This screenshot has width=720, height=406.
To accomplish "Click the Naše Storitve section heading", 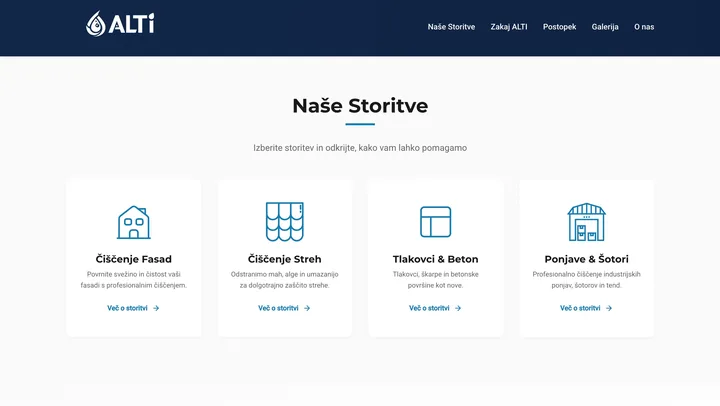I will point(360,106).
